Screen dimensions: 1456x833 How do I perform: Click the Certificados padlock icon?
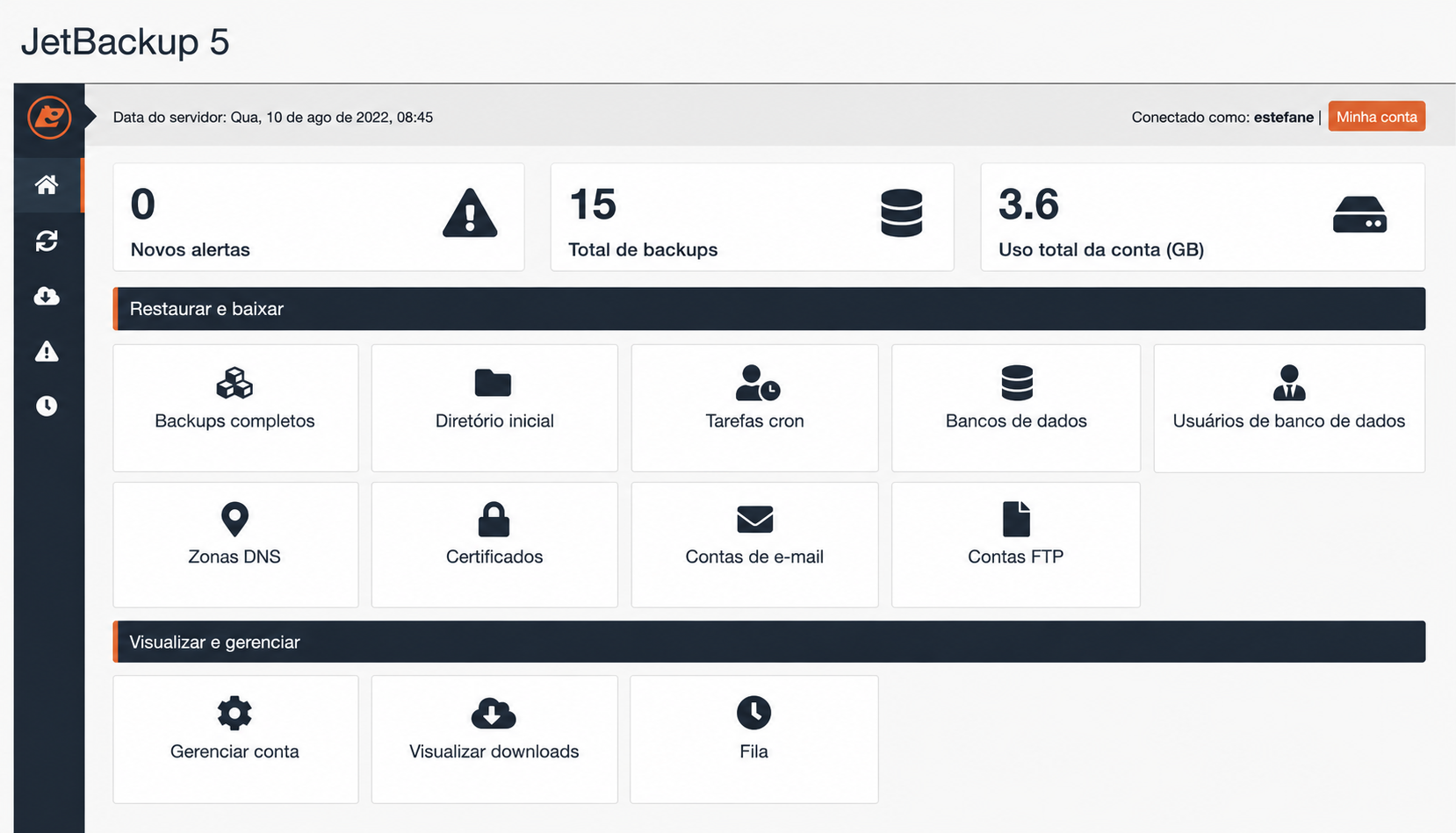494,519
